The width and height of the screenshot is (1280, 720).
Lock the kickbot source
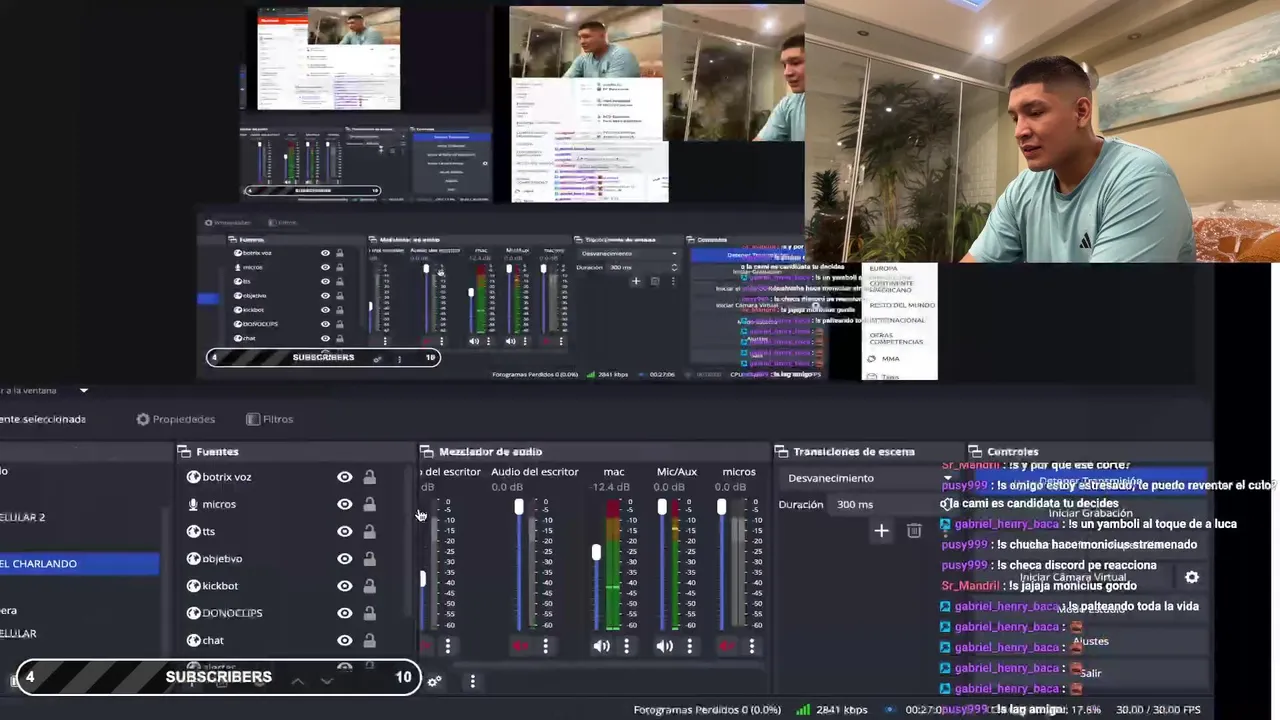pyautogui.click(x=369, y=585)
